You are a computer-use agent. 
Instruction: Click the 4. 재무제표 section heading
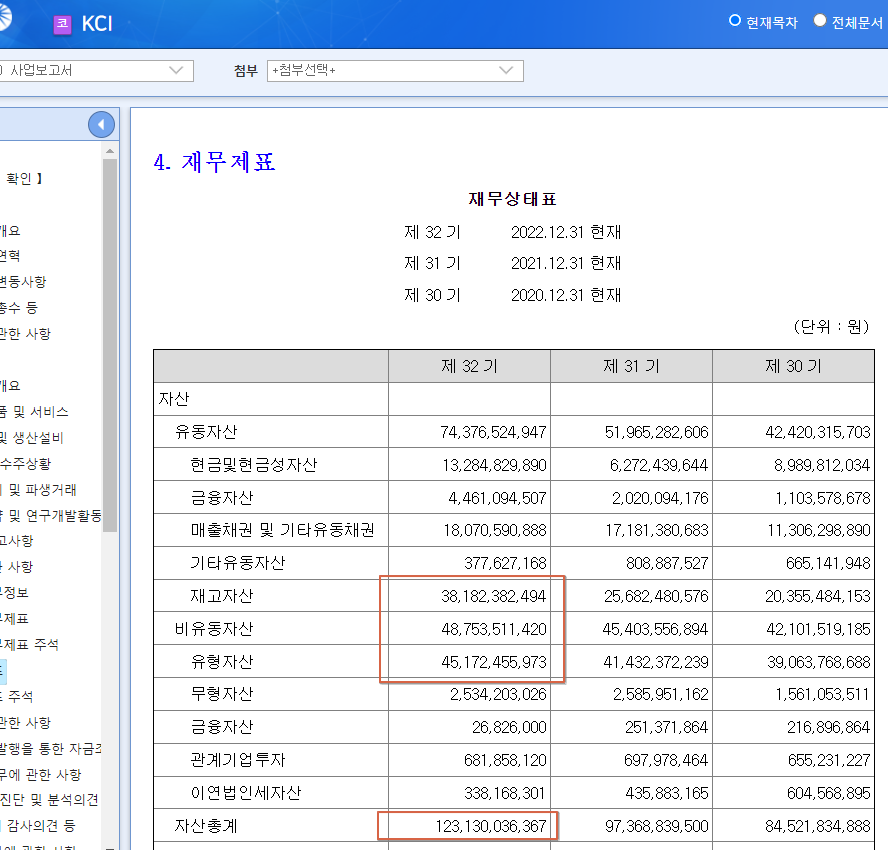click(214, 163)
